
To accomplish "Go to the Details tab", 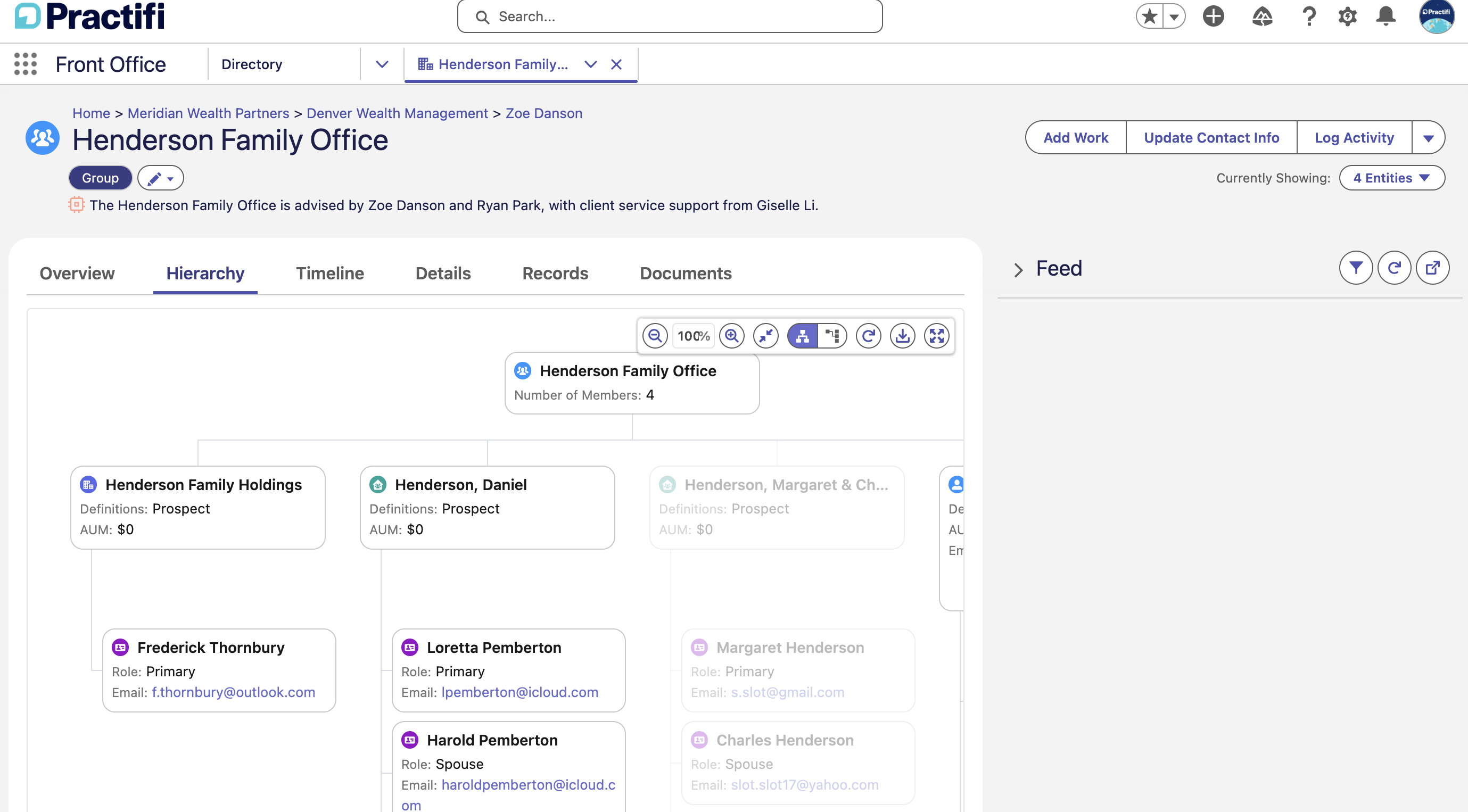I will tap(443, 274).
